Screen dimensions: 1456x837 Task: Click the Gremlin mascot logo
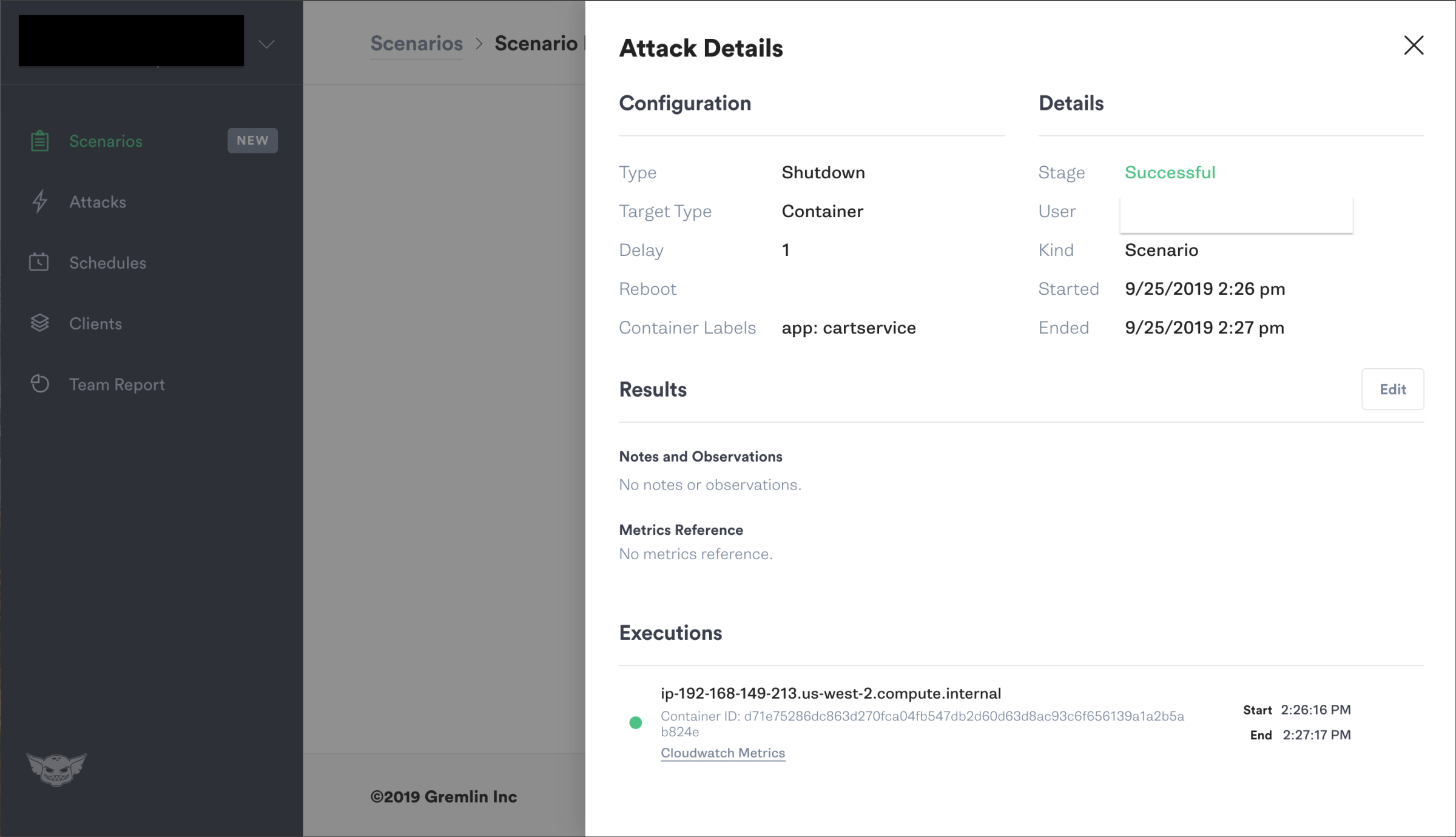(56, 769)
